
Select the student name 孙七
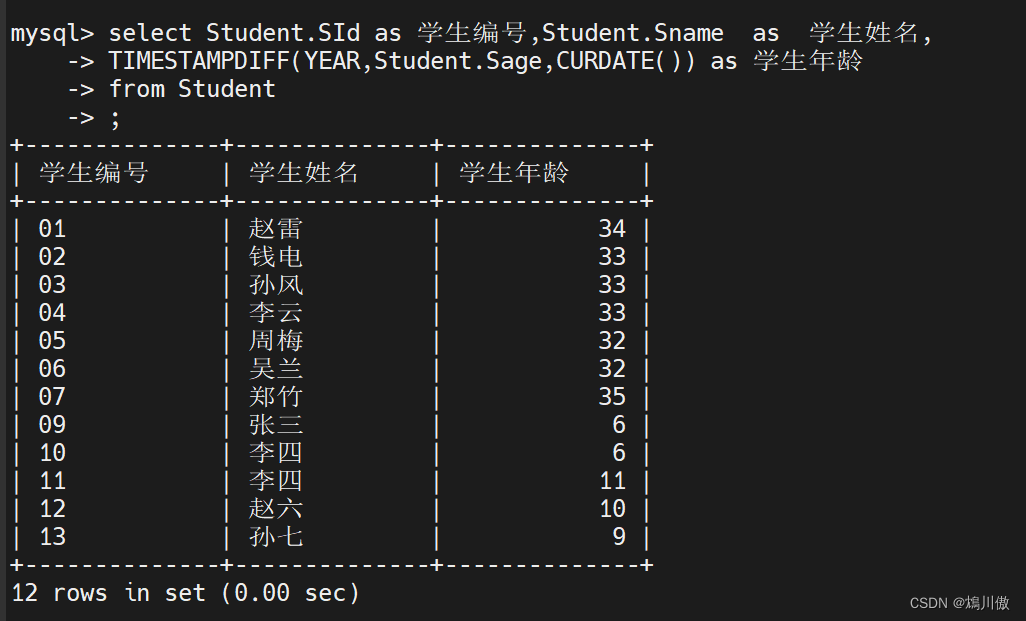pyautogui.click(x=276, y=537)
